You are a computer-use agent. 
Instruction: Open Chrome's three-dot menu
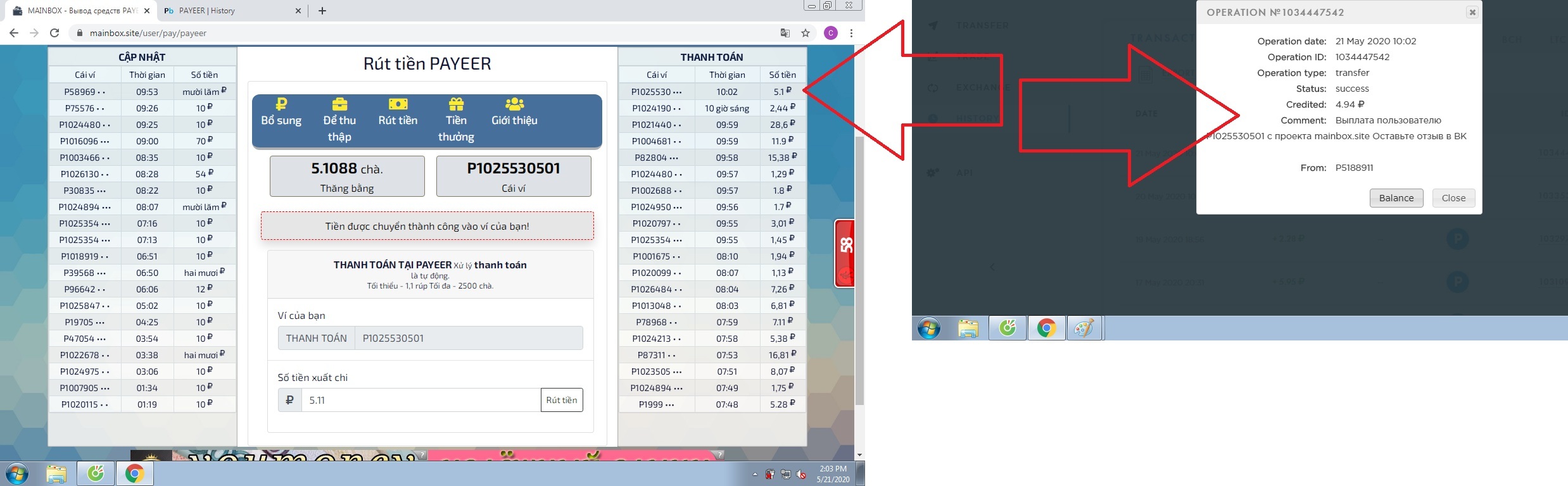tap(851, 33)
